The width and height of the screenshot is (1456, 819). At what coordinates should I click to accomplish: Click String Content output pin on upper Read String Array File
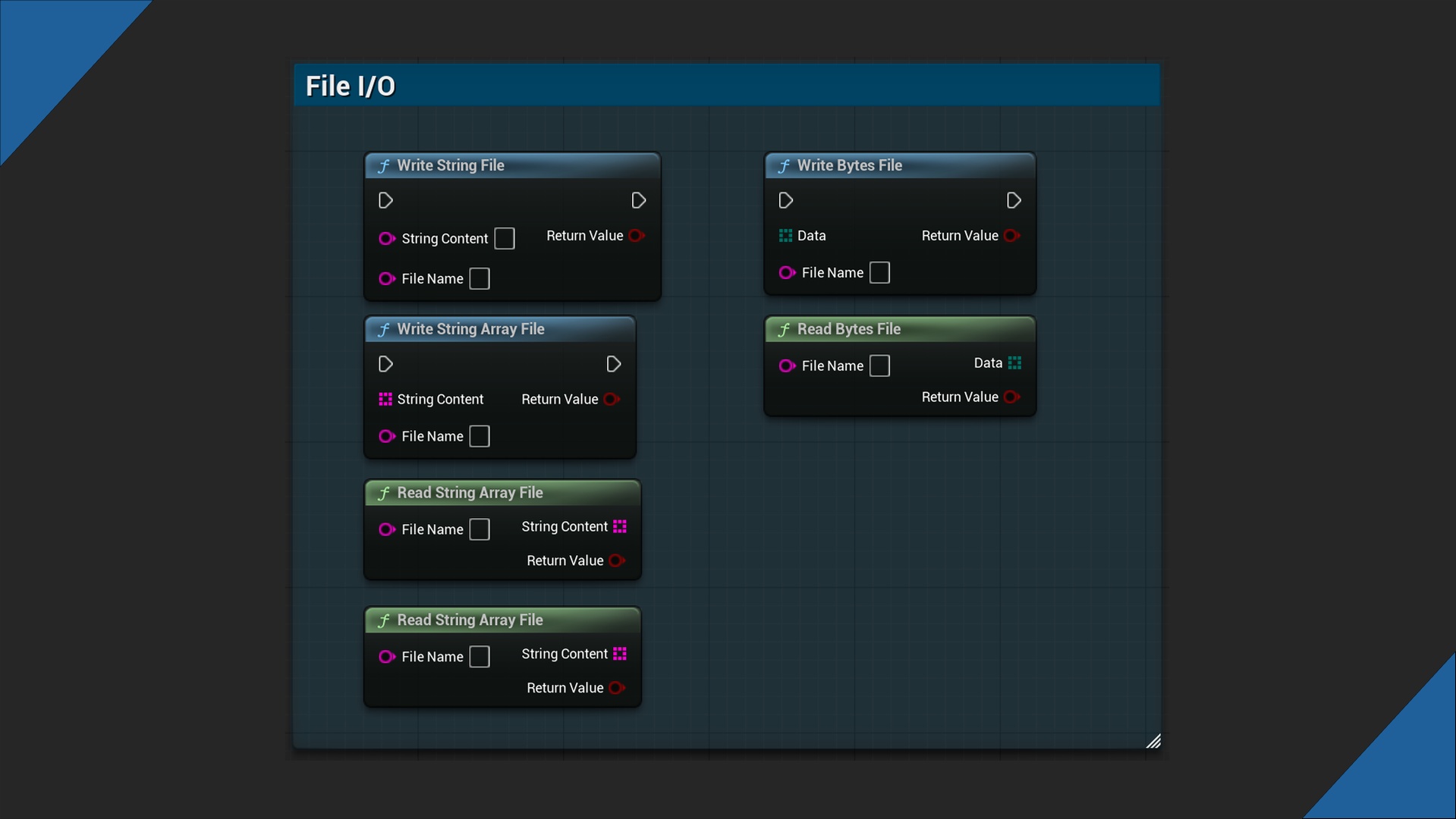[x=620, y=526]
